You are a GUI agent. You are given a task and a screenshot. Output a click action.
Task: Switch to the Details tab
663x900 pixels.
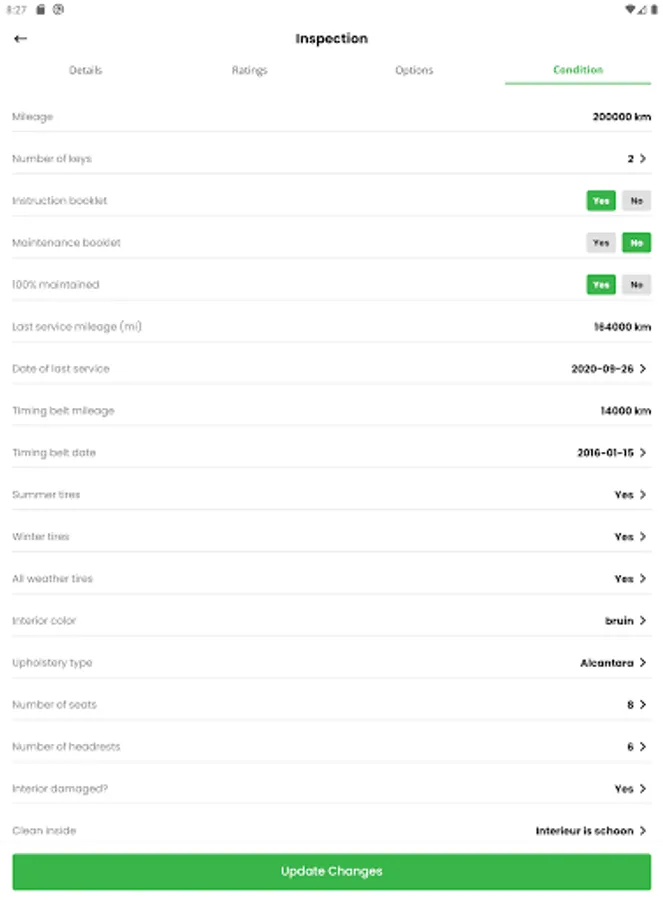(x=85, y=71)
